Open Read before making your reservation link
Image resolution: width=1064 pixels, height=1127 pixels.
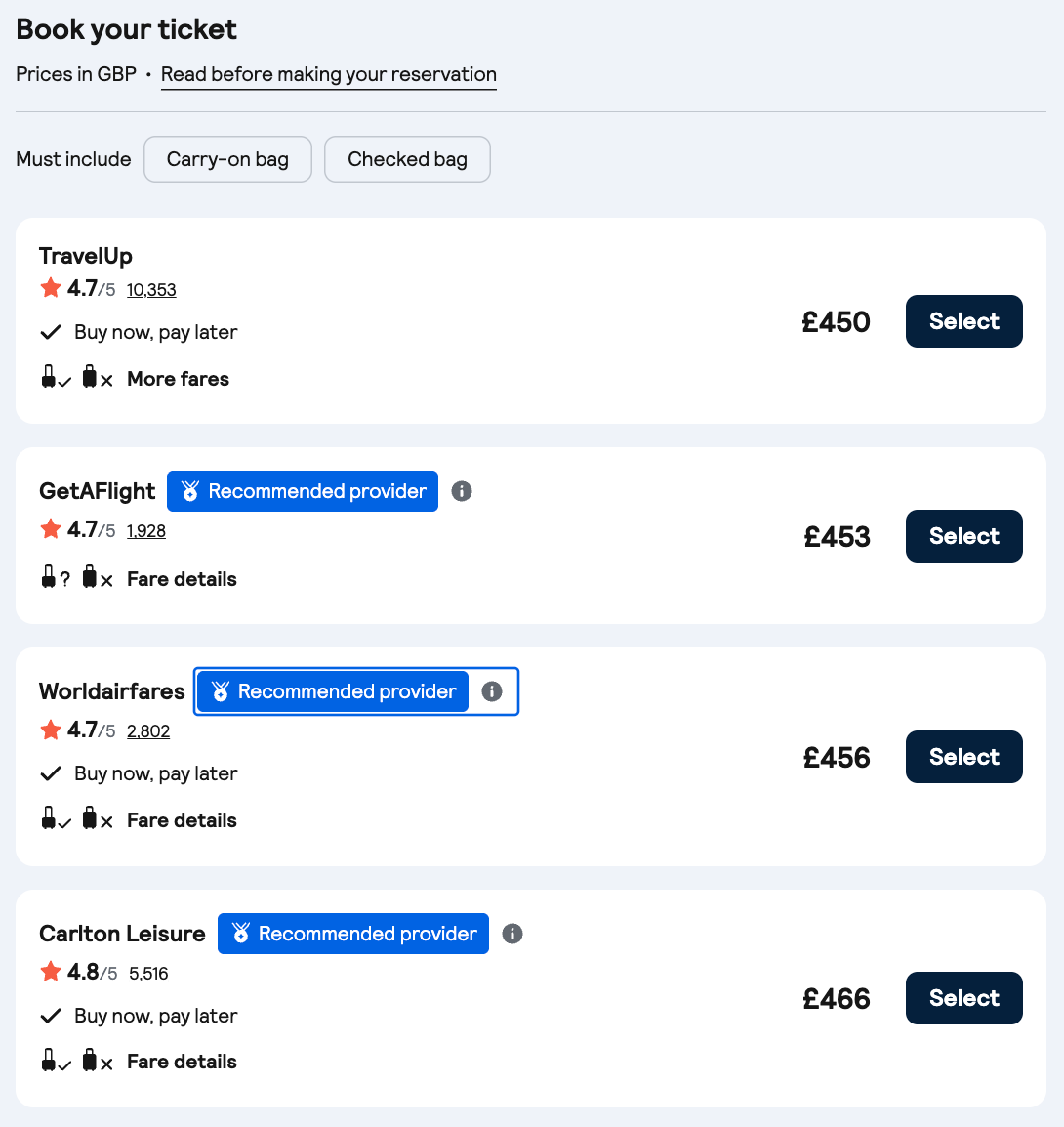(328, 75)
